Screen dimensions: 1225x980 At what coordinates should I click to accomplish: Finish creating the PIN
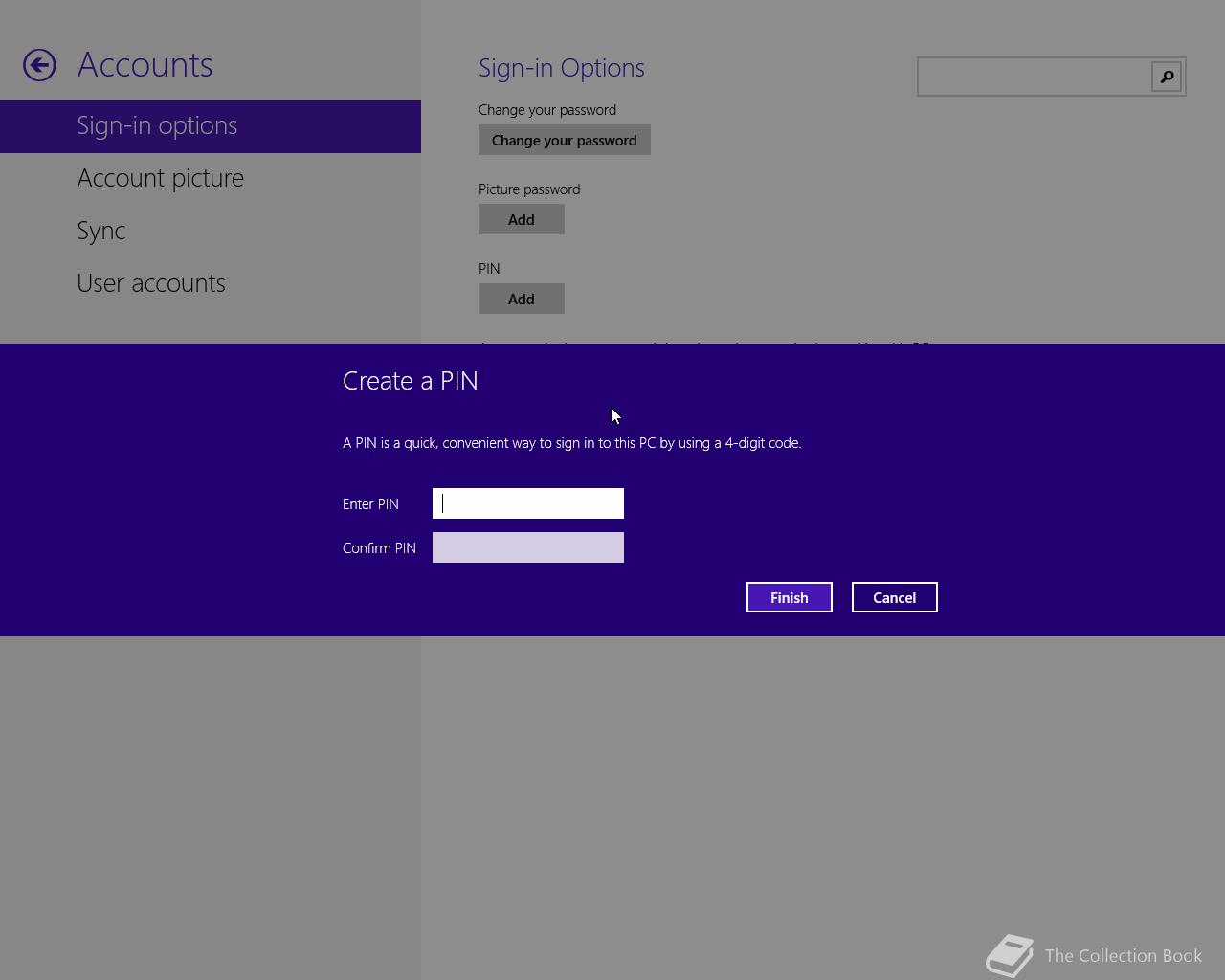tap(790, 597)
